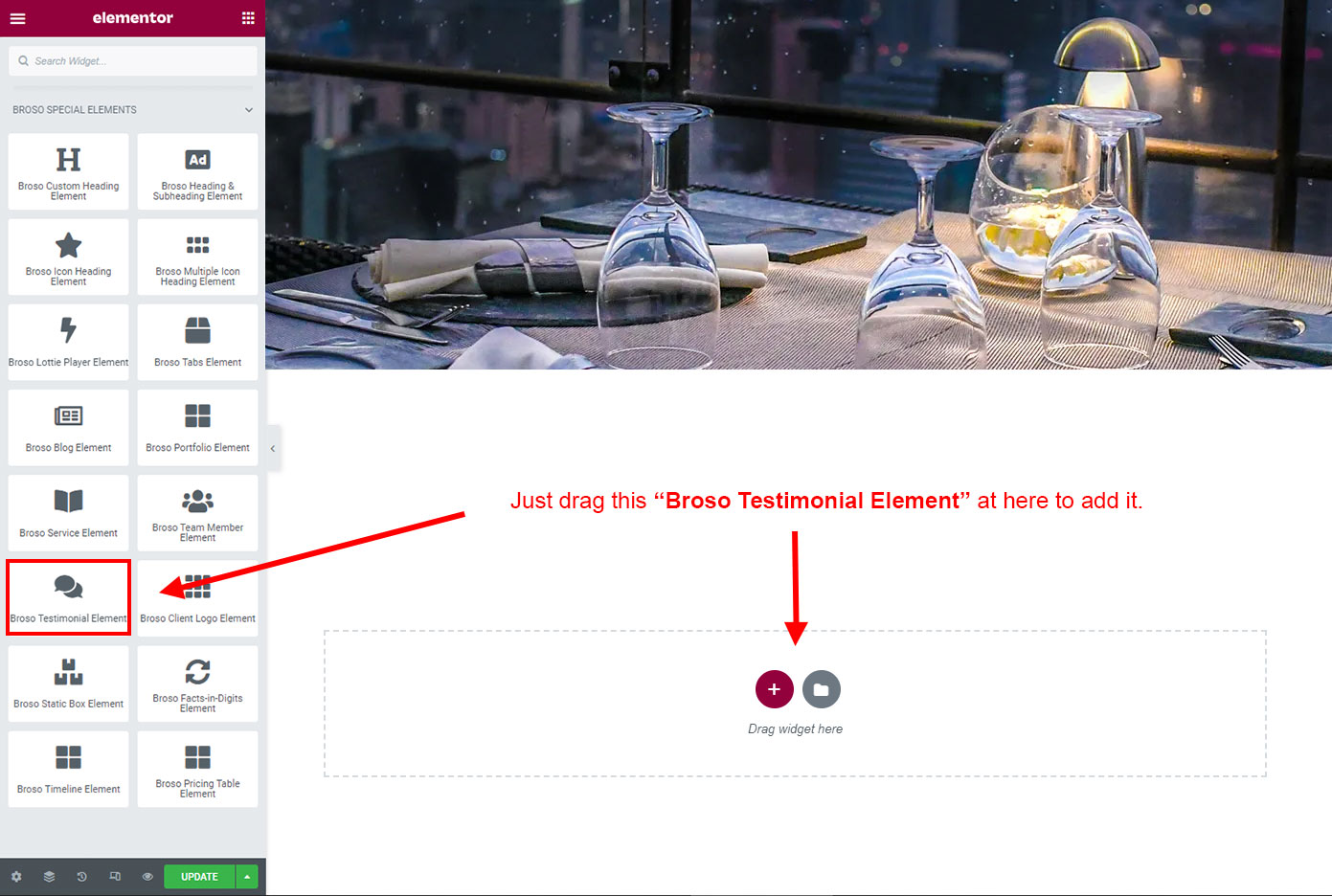Image resolution: width=1332 pixels, height=896 pixels.
Task: Open the Navigator layers icon
Action: (49, 877)
